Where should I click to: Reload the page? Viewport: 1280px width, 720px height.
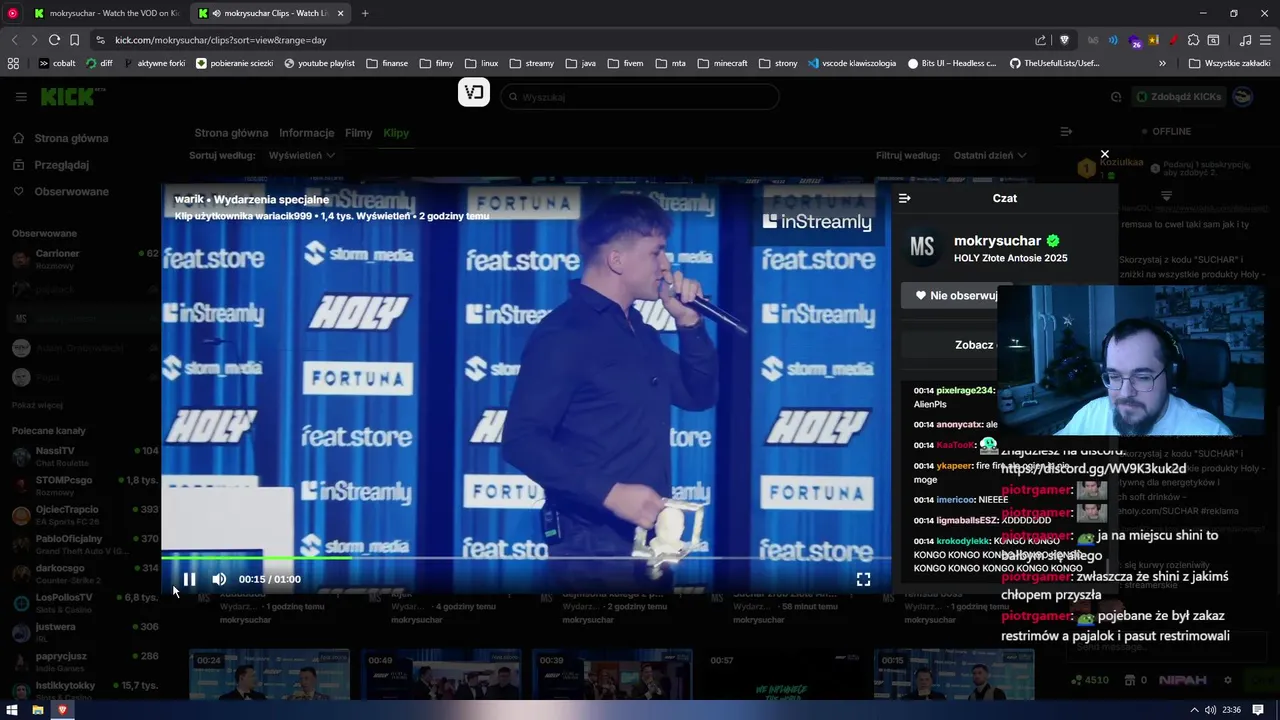[x=54, y=40]
